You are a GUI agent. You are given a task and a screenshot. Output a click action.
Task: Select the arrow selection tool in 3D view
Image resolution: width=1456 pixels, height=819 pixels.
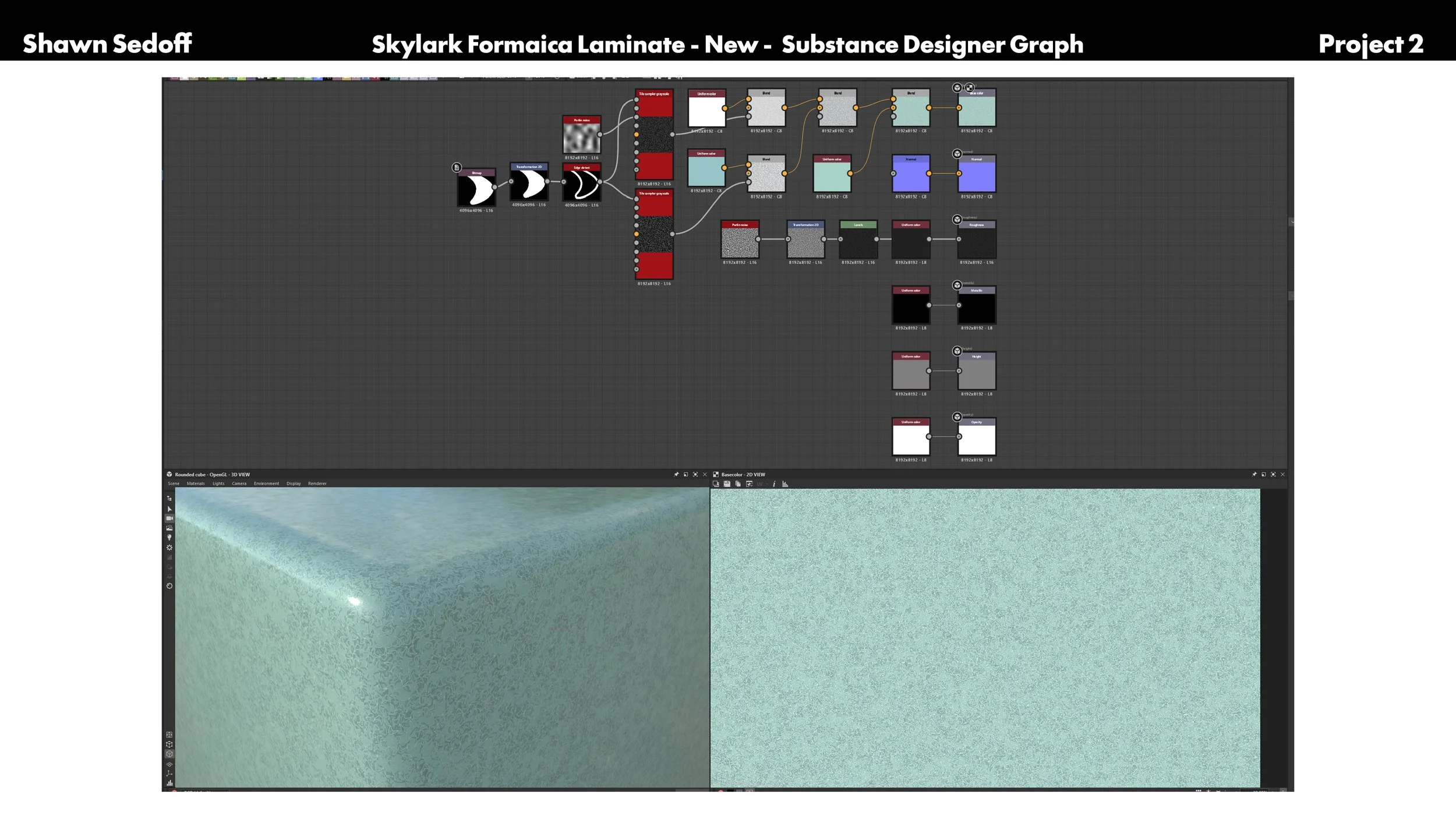click(x=169, y=509)
